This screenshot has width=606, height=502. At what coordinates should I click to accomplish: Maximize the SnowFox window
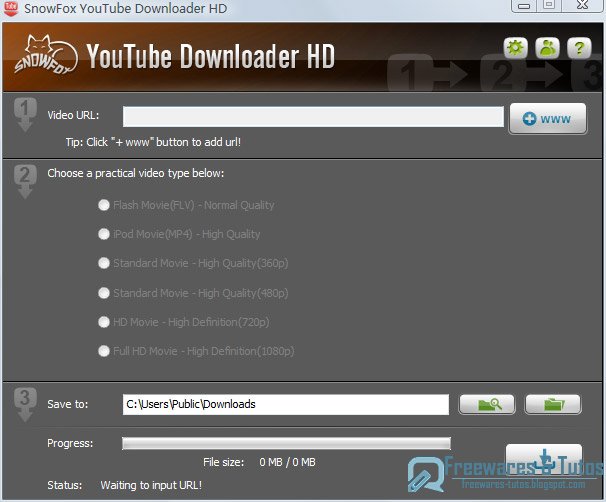pos(549,5)
